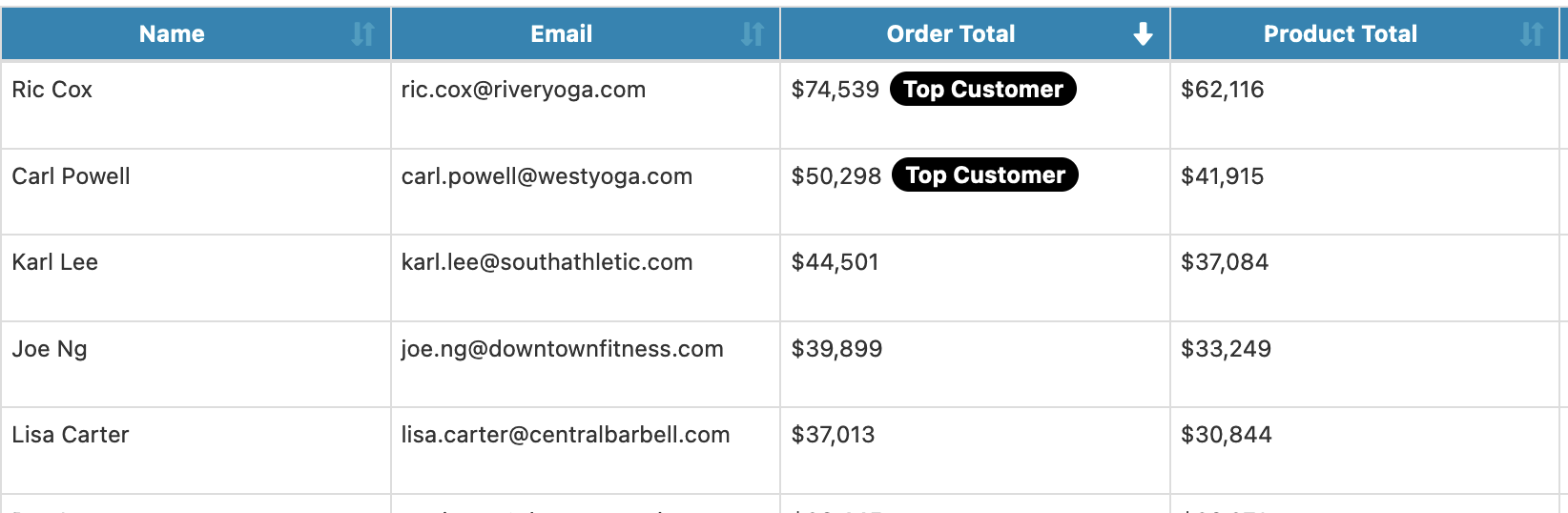This screenshot has height=513, width=1568.
Task: Click the Product Total column header
Action: (1340, 34)
